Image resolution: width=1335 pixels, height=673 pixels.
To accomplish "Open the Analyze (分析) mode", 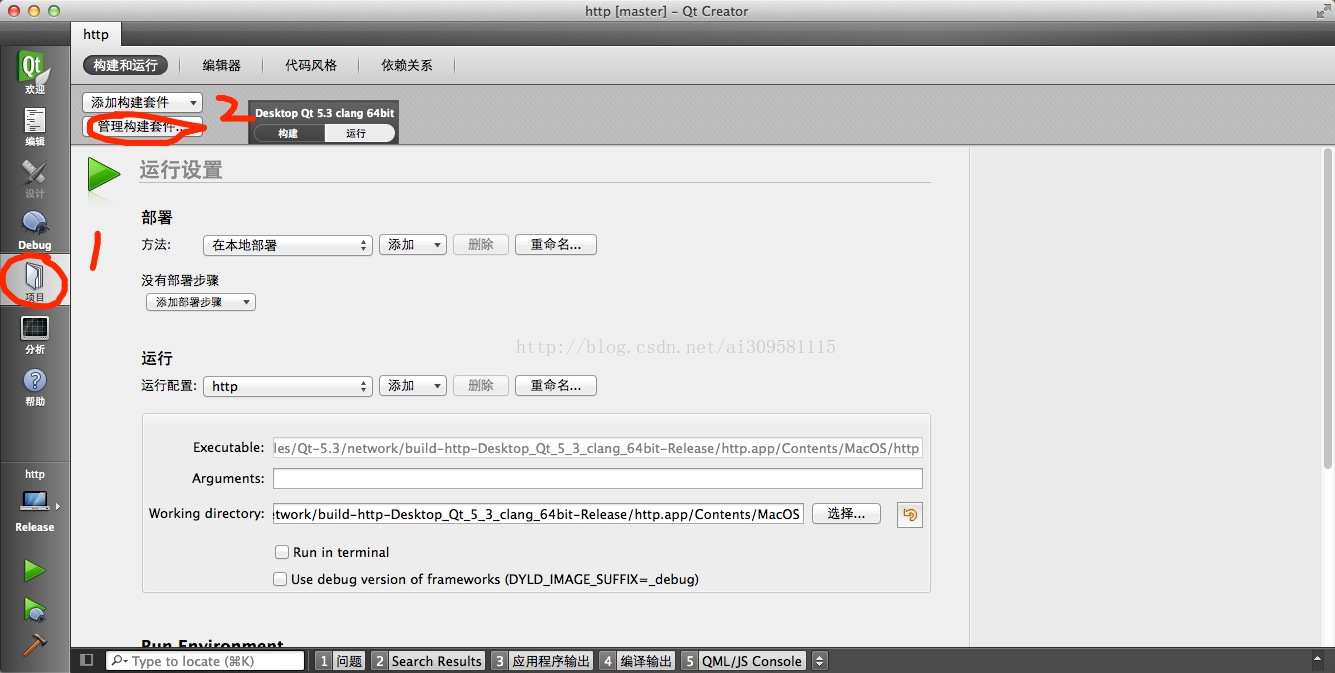I will click(x=34, y=334).
